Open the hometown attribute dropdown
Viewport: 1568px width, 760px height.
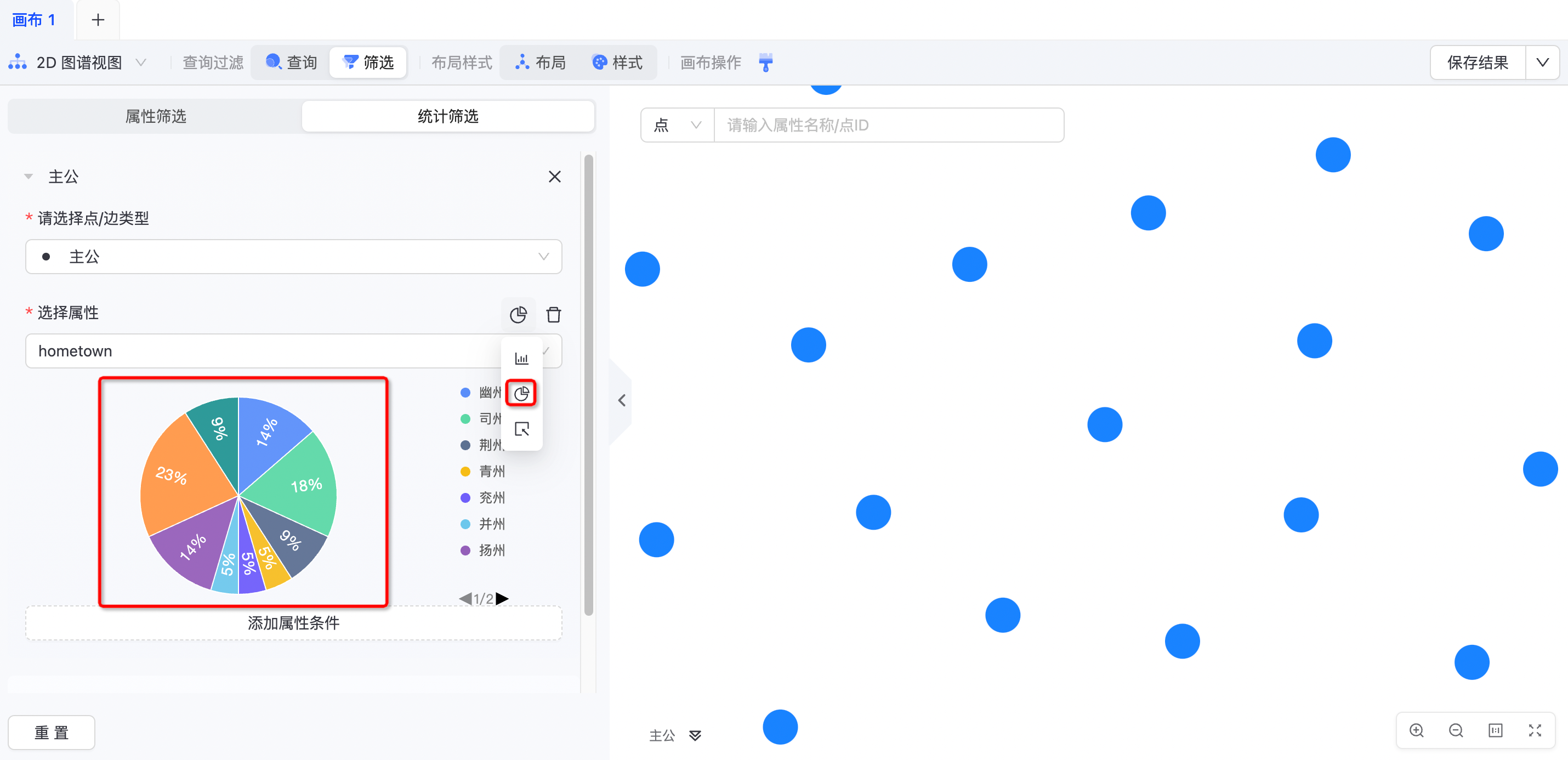(293, 351)
